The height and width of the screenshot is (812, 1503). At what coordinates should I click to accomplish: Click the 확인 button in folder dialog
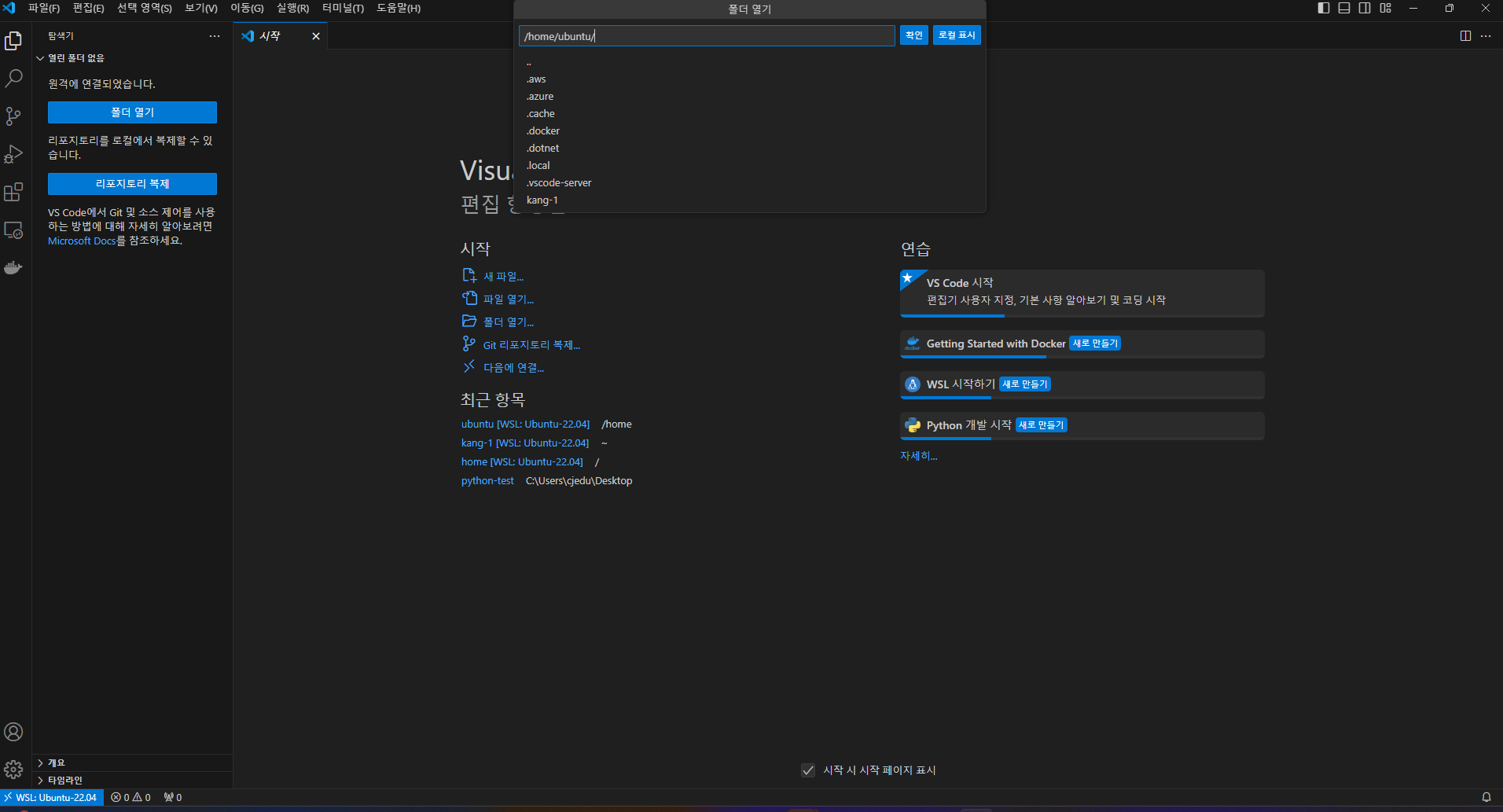[914, 35]
